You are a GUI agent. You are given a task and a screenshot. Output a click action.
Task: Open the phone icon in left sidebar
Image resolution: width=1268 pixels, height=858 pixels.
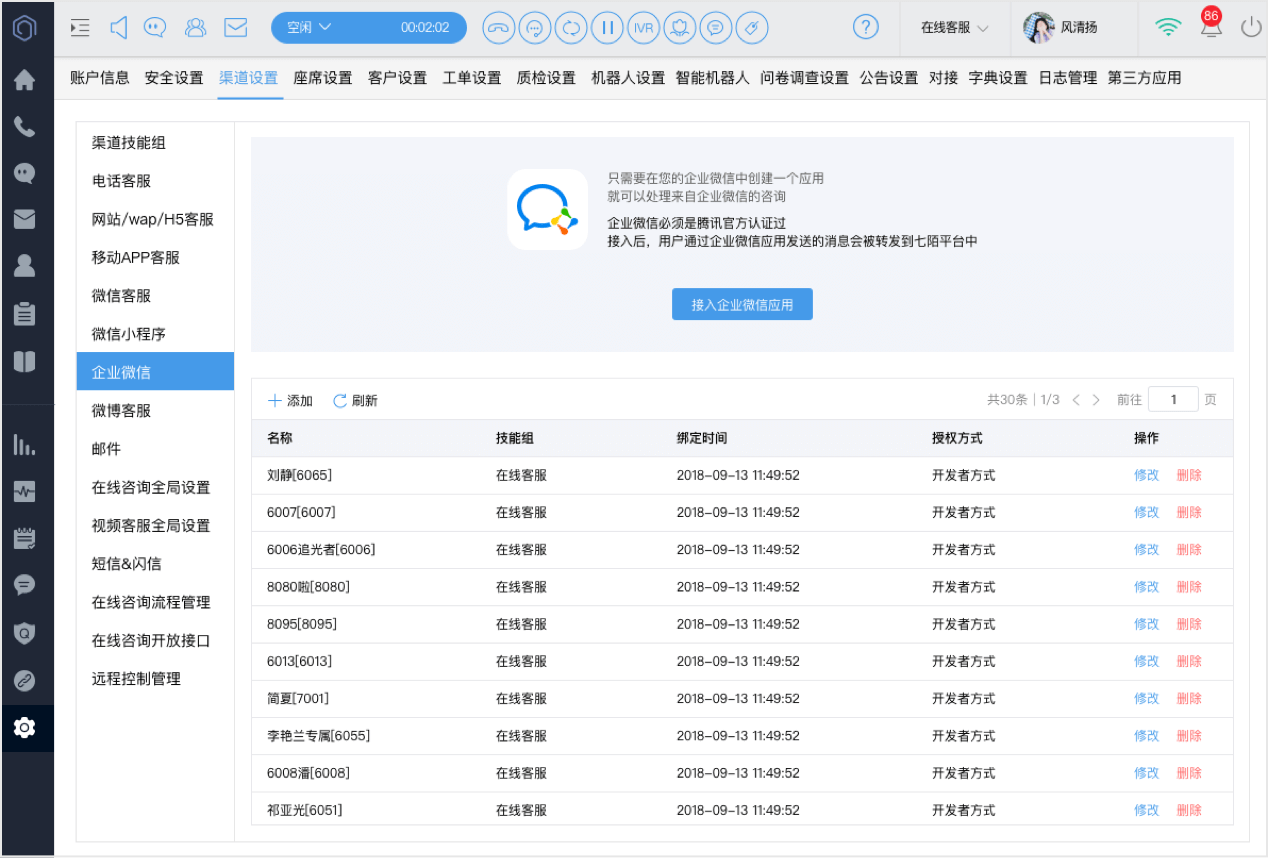coord(25,127)
